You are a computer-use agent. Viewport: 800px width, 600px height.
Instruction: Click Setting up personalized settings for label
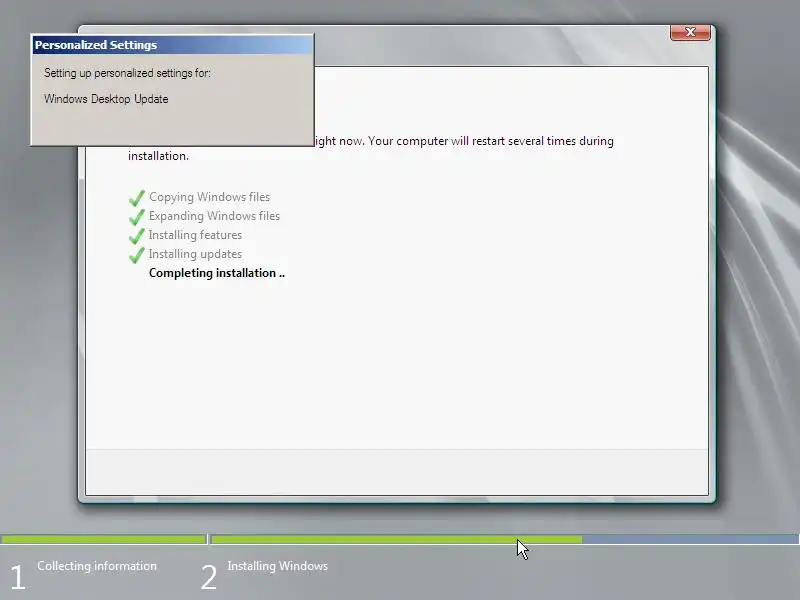[x=127, y=73]
